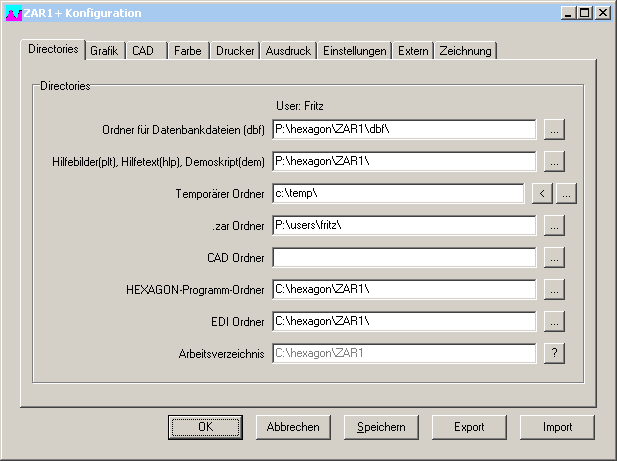
Task: Browse for the .zar Ordner folder
Action: pos(555,225)
